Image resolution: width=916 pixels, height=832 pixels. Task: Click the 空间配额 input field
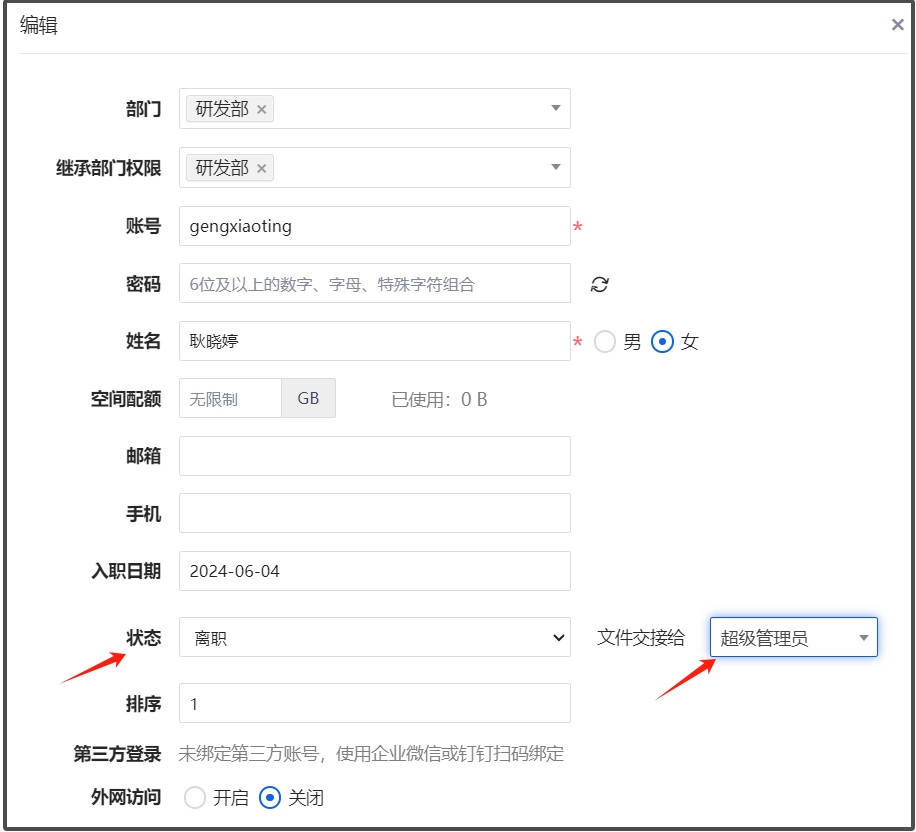click(x=230, y=399)
